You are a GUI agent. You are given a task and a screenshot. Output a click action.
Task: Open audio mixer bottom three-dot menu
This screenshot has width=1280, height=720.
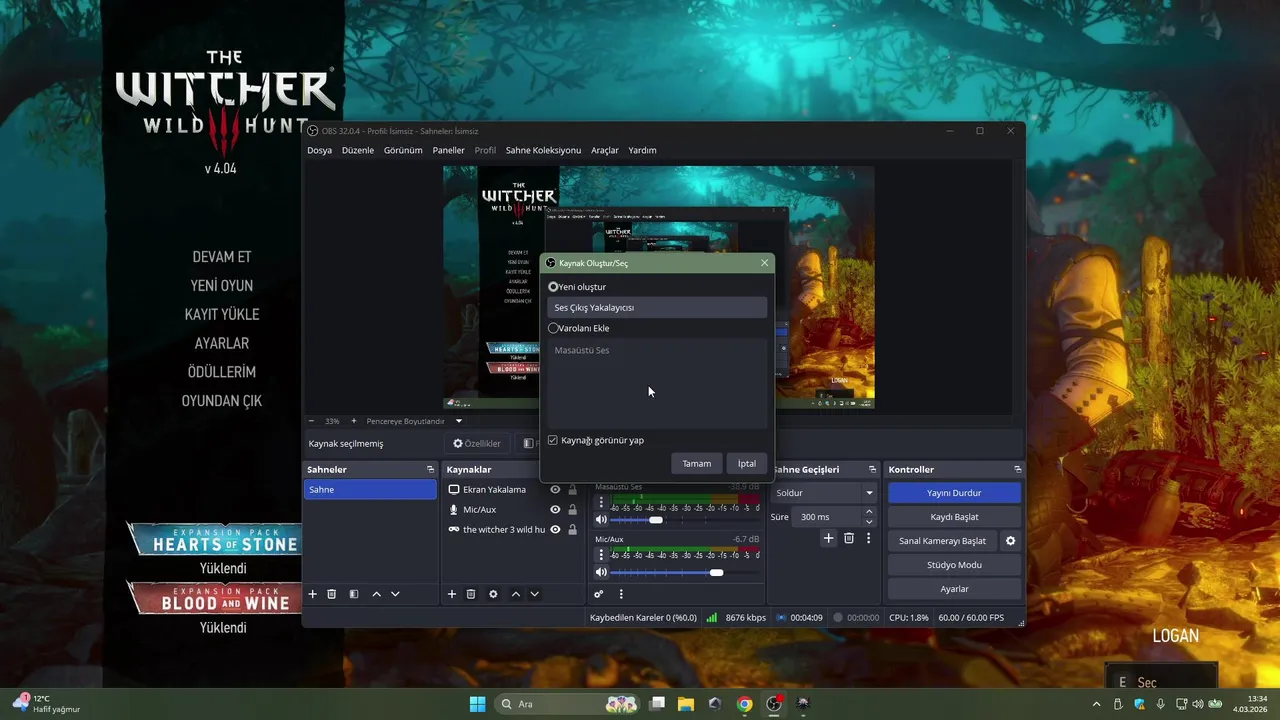(621, 594)
